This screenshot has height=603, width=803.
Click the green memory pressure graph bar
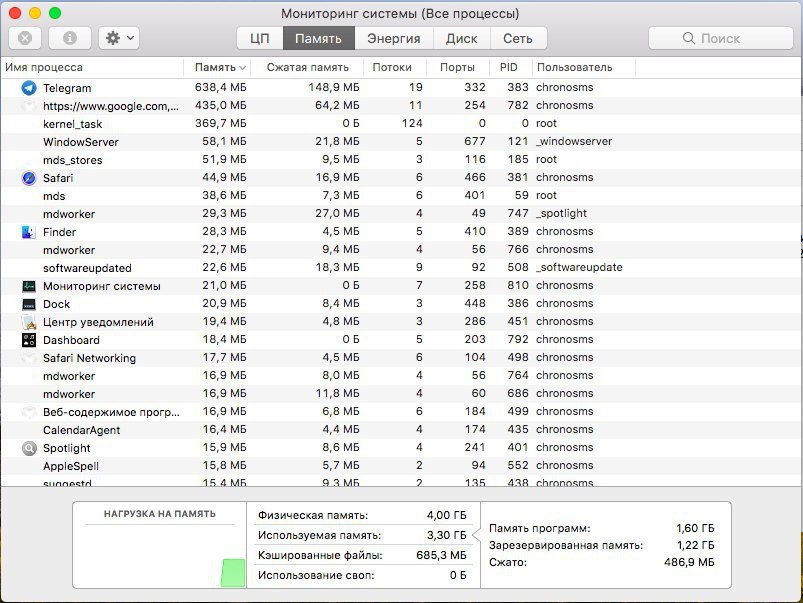(x=233, y=573)
